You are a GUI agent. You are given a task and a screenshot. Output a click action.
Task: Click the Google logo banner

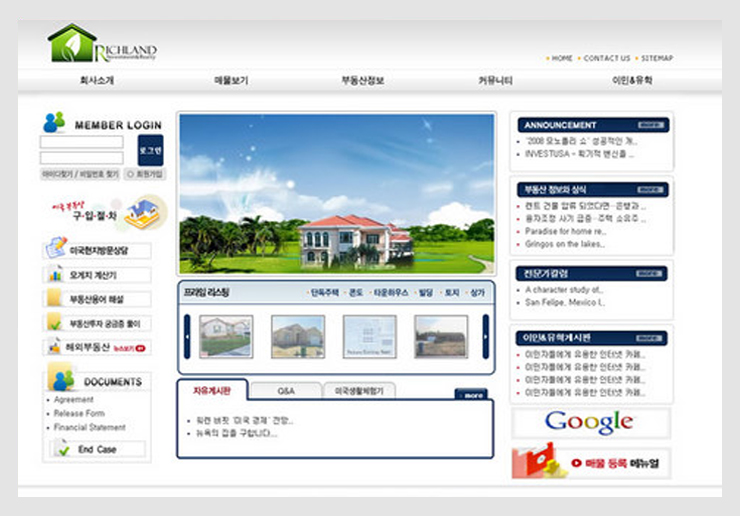(x=589, y=422)
